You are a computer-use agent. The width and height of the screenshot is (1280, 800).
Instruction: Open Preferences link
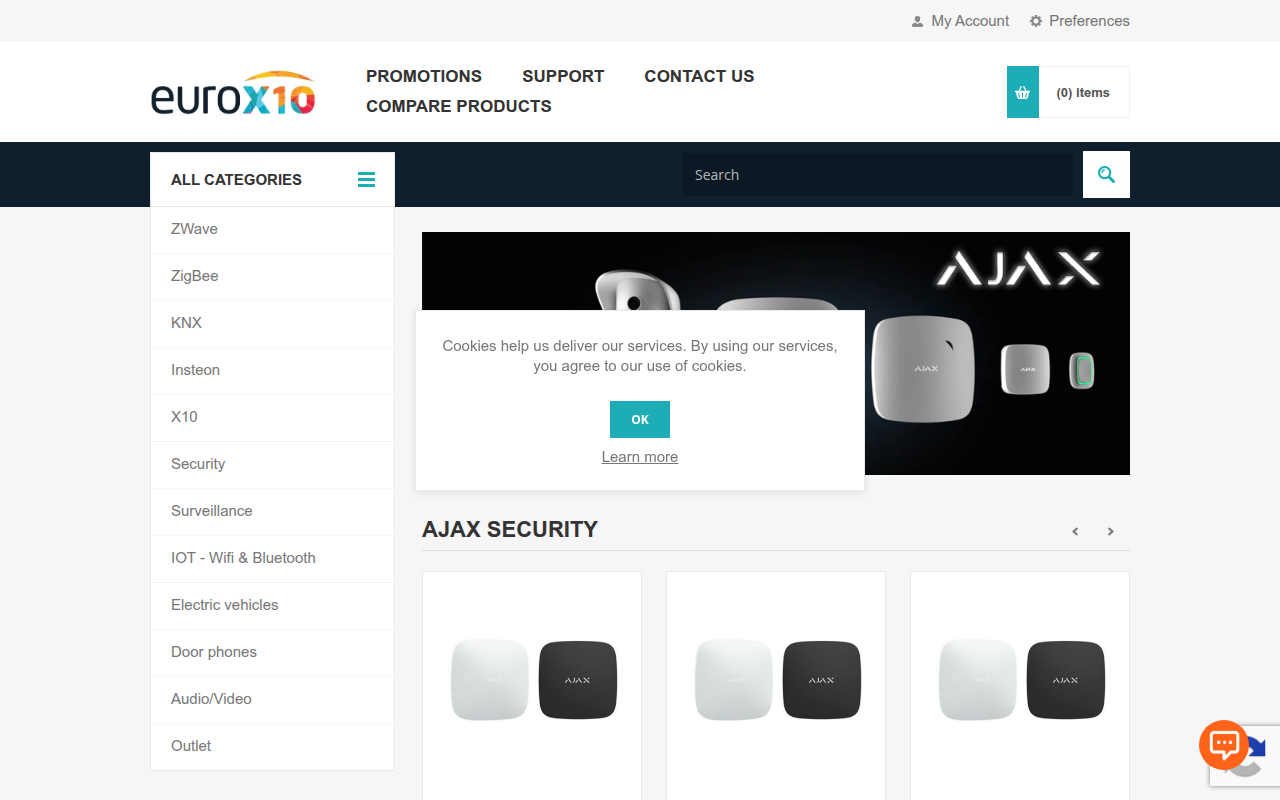[1089, 21]
